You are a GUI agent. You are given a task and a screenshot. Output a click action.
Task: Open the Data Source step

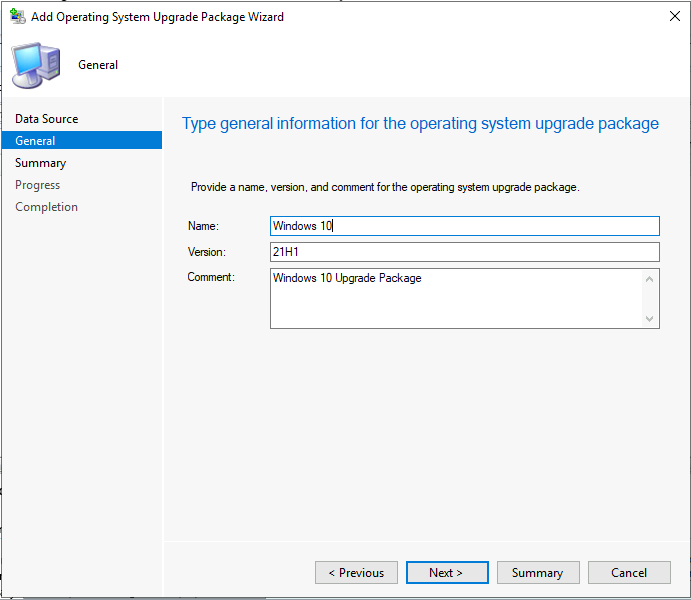[46, 119]
